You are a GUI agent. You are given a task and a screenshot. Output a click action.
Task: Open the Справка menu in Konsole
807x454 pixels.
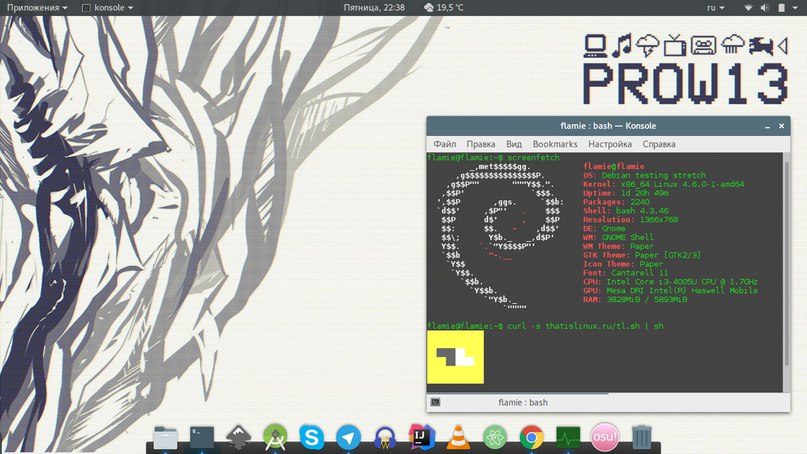tap(659, 144)
